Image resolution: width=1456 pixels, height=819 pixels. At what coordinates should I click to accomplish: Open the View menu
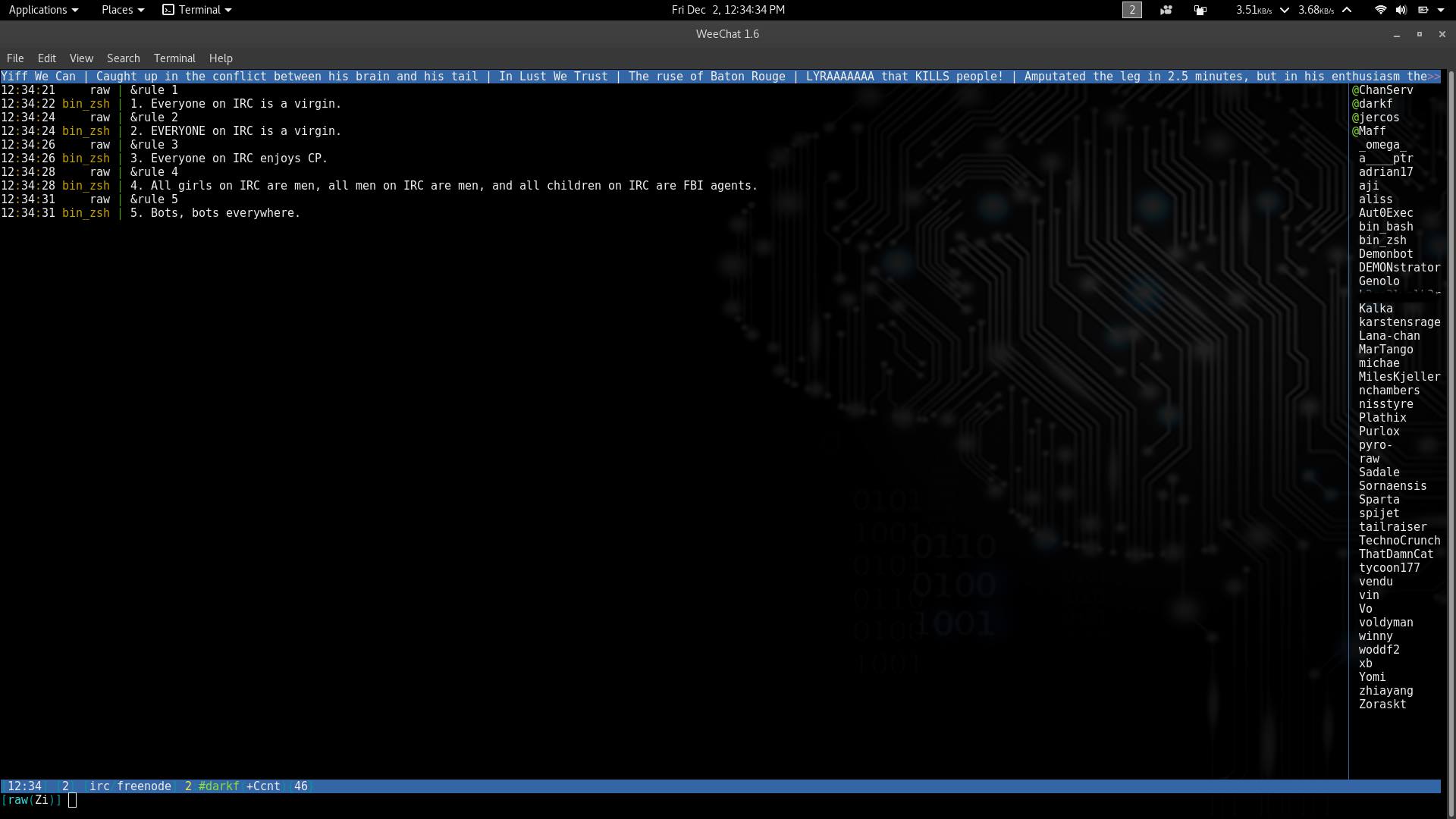[81, 58]
